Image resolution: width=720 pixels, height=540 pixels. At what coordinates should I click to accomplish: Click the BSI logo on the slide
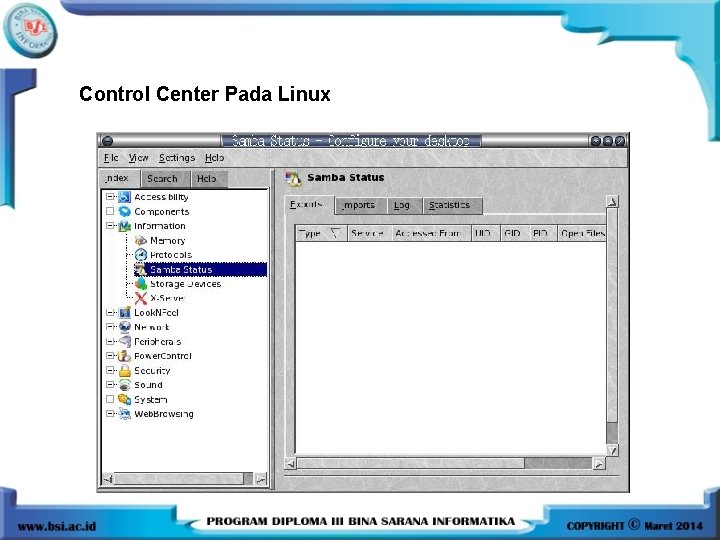30,30
